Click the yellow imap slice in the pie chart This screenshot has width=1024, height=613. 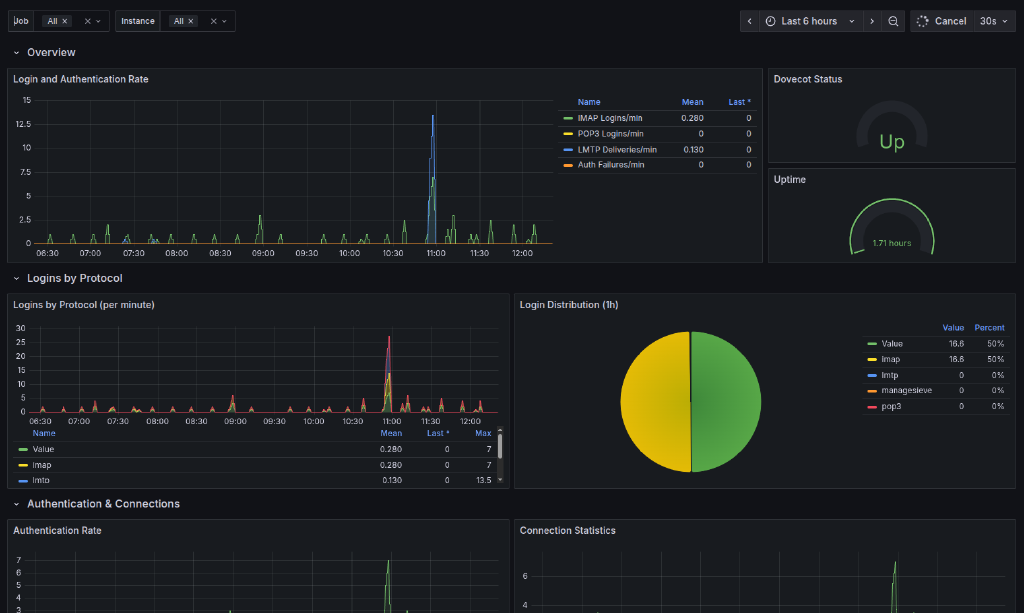[655, 400]
